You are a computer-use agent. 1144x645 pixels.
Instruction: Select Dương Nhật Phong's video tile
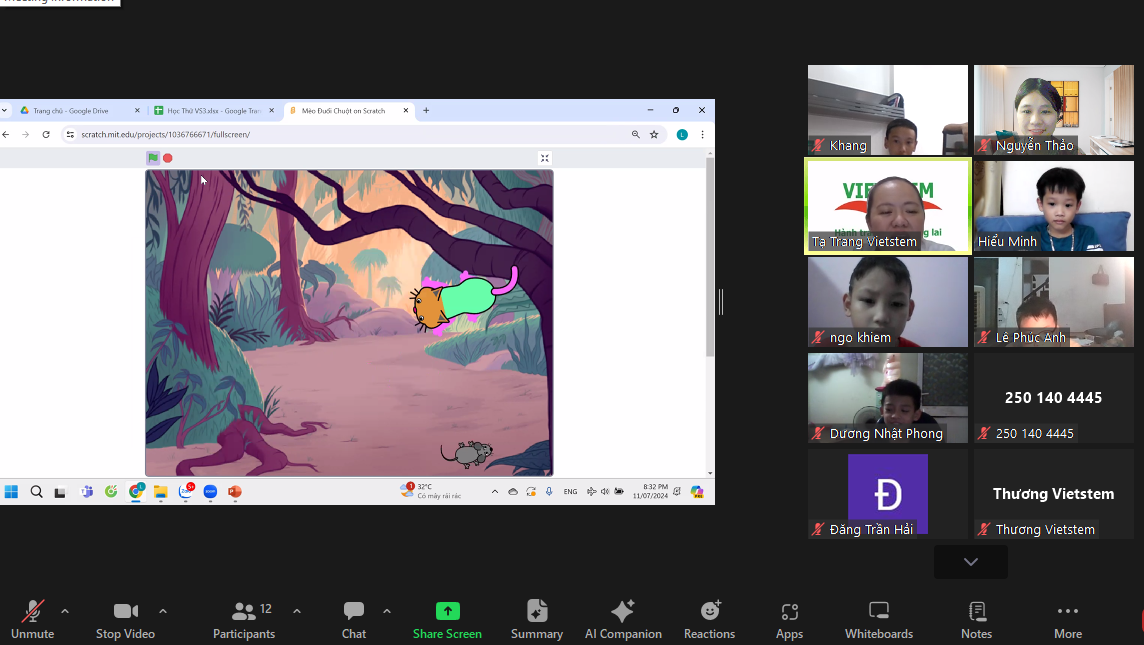tap(888, 398)
